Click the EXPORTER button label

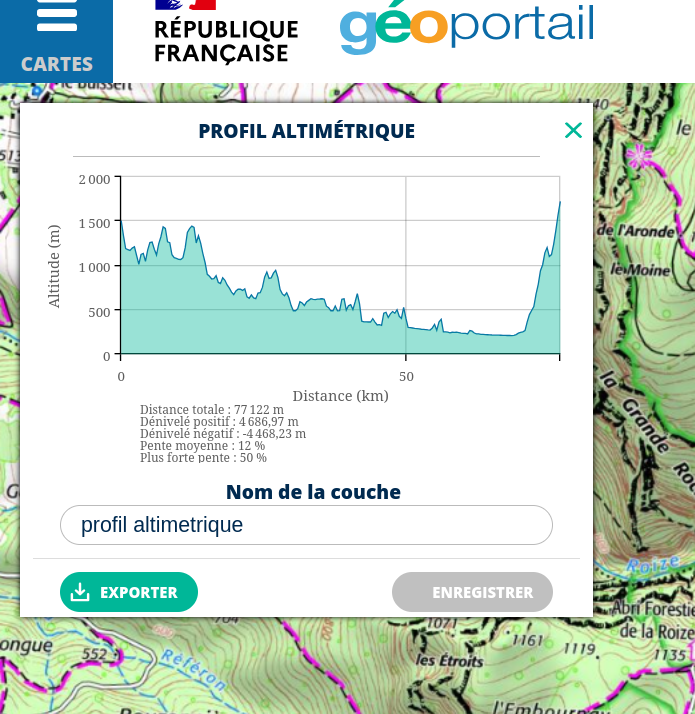click(x=139, y=592)
